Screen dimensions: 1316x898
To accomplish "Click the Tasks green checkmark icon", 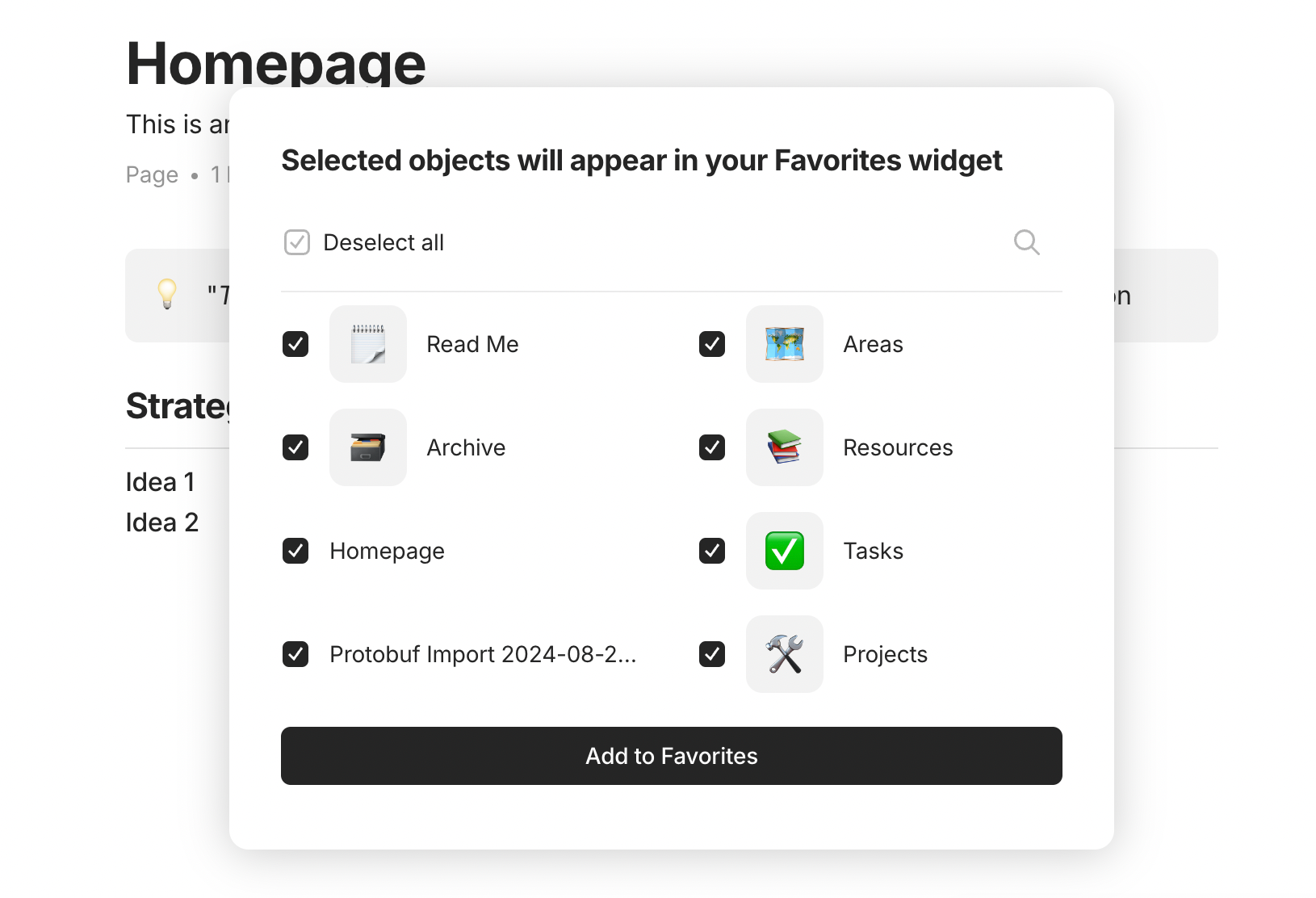I will click(785, 551).
